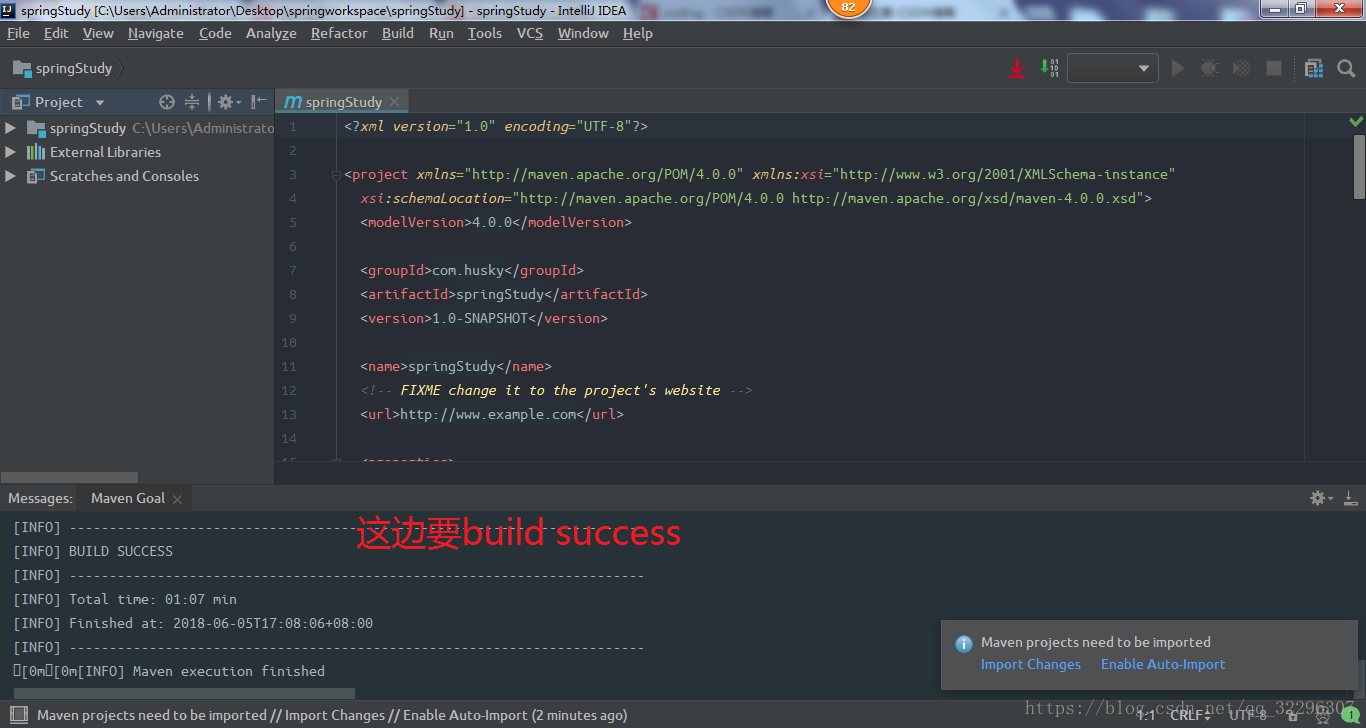
Task: Click the Collapse All icon in Project panel
Action: click(x=192, y=102)
